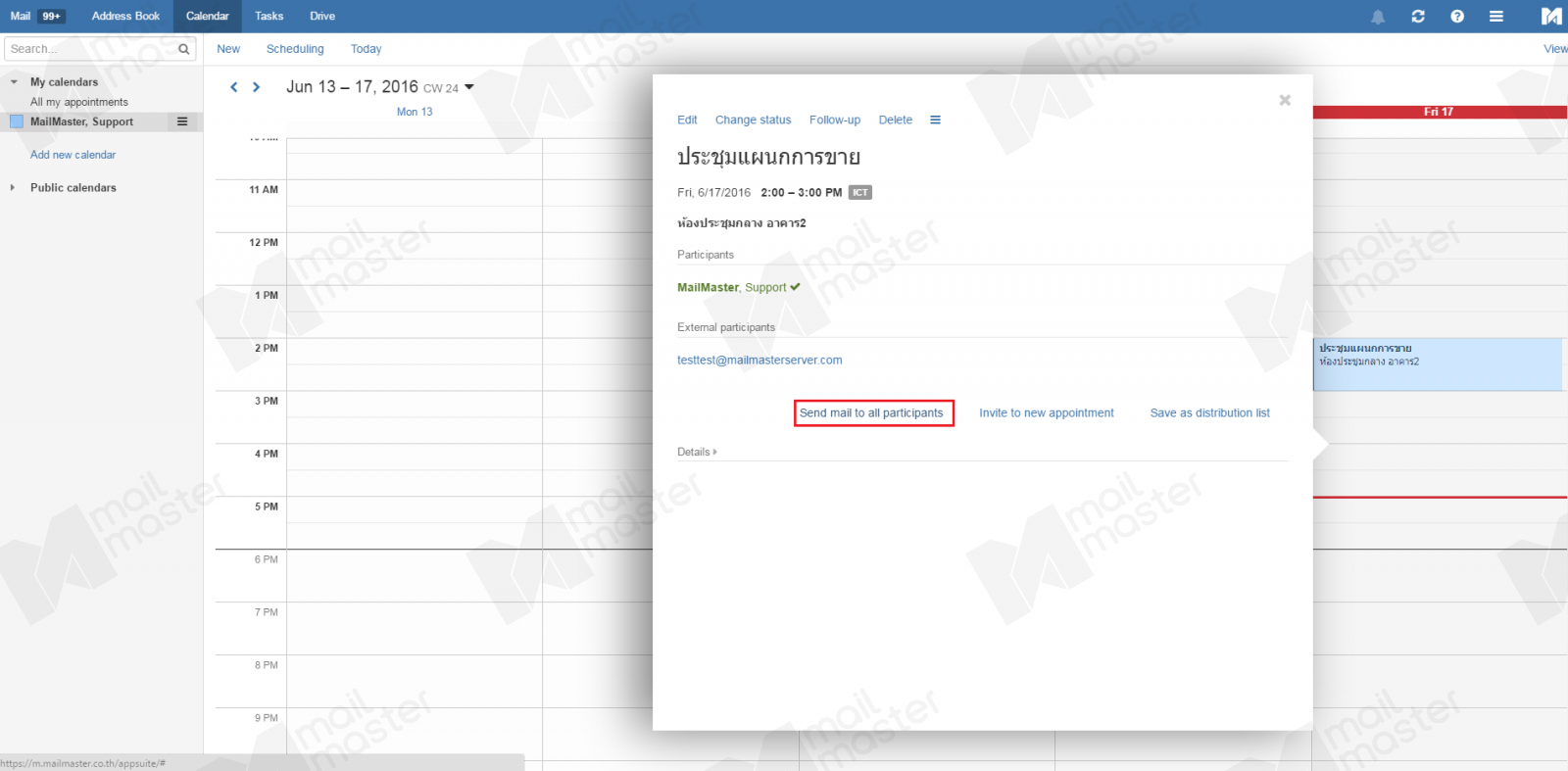This screenshot has height=771, width=1568.
Task: Open the notifications bell icon
Action: pyautogui.click(x=1378, y=17)
